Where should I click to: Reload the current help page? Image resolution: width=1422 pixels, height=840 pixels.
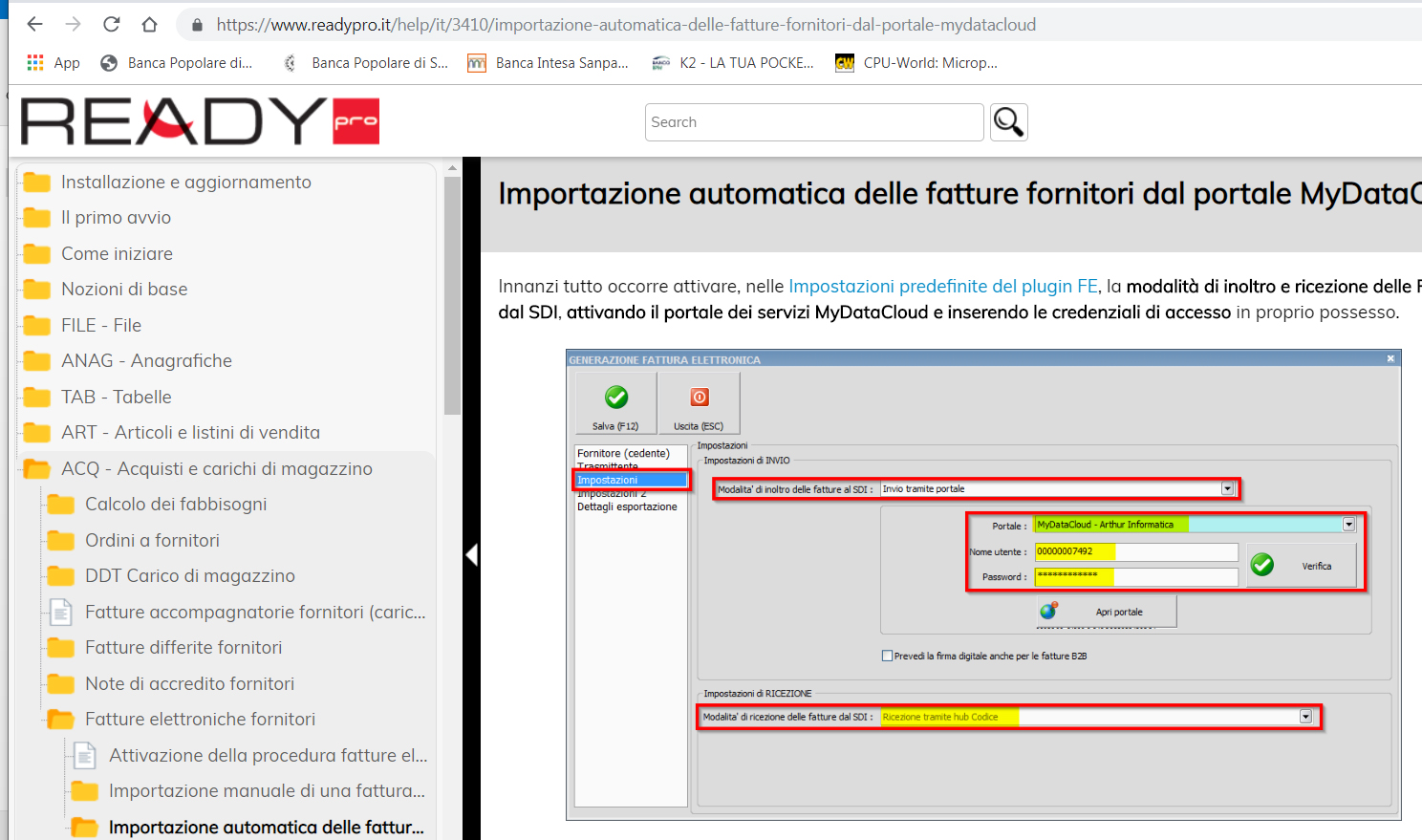click(x=112, y=25)
